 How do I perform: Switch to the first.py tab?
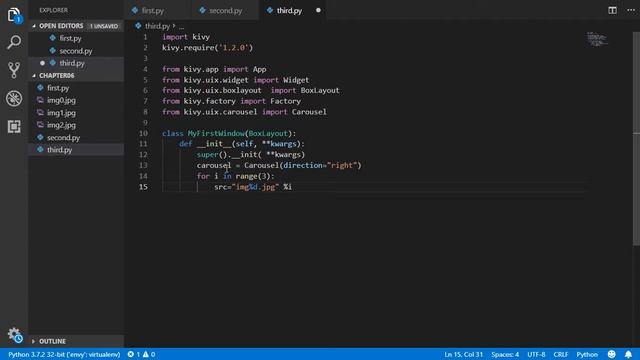(152, 11)
